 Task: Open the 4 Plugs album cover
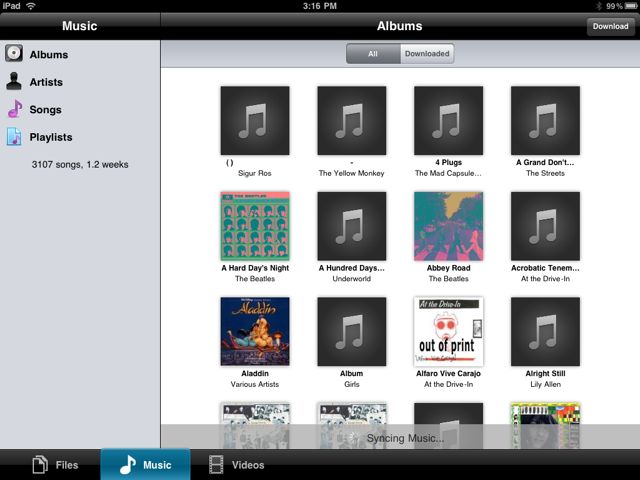coord(448,120)
